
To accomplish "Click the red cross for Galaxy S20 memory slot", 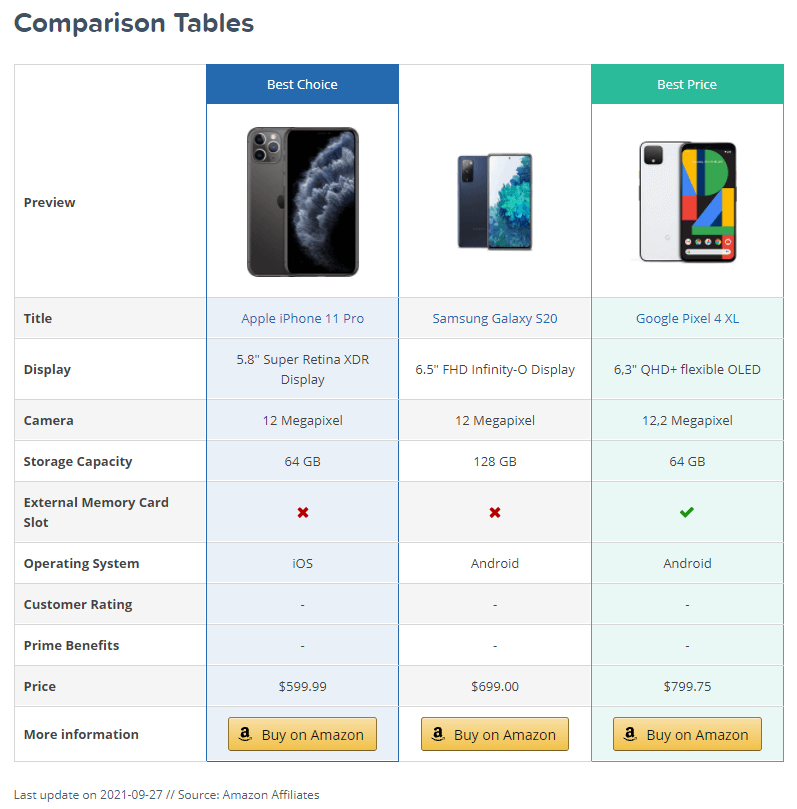I will coord(494,511).
